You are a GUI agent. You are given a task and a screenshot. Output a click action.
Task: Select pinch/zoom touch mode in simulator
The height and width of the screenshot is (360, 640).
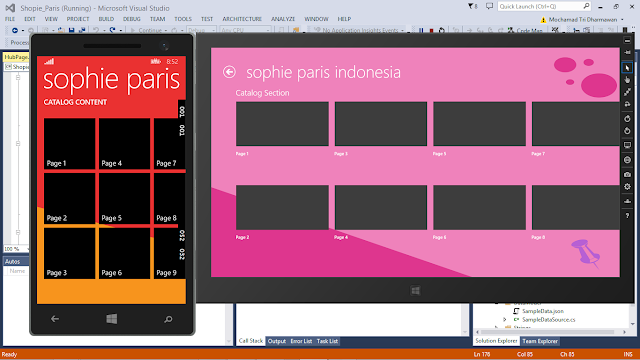click(627, 92)
